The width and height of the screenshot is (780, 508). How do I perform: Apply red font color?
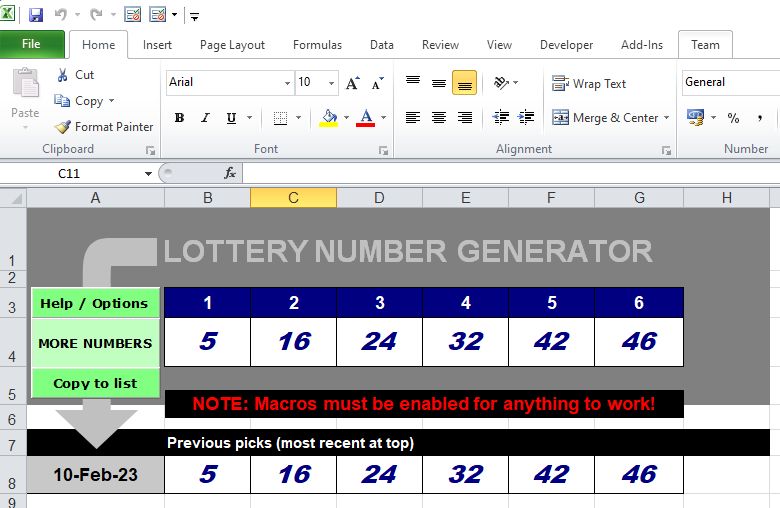[366, 118]
